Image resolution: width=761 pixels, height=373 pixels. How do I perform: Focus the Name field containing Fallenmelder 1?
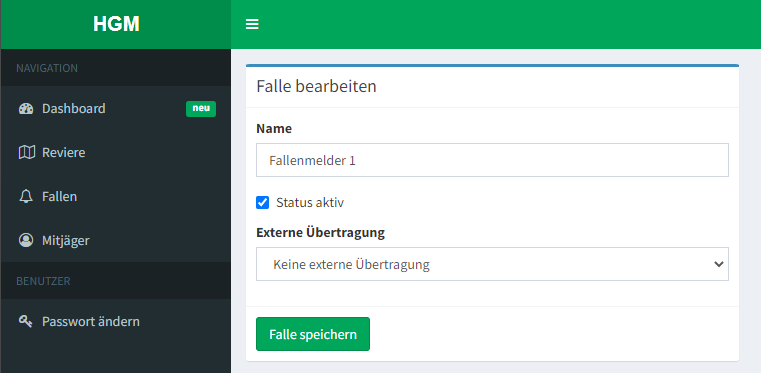click(x=492, y=160)
